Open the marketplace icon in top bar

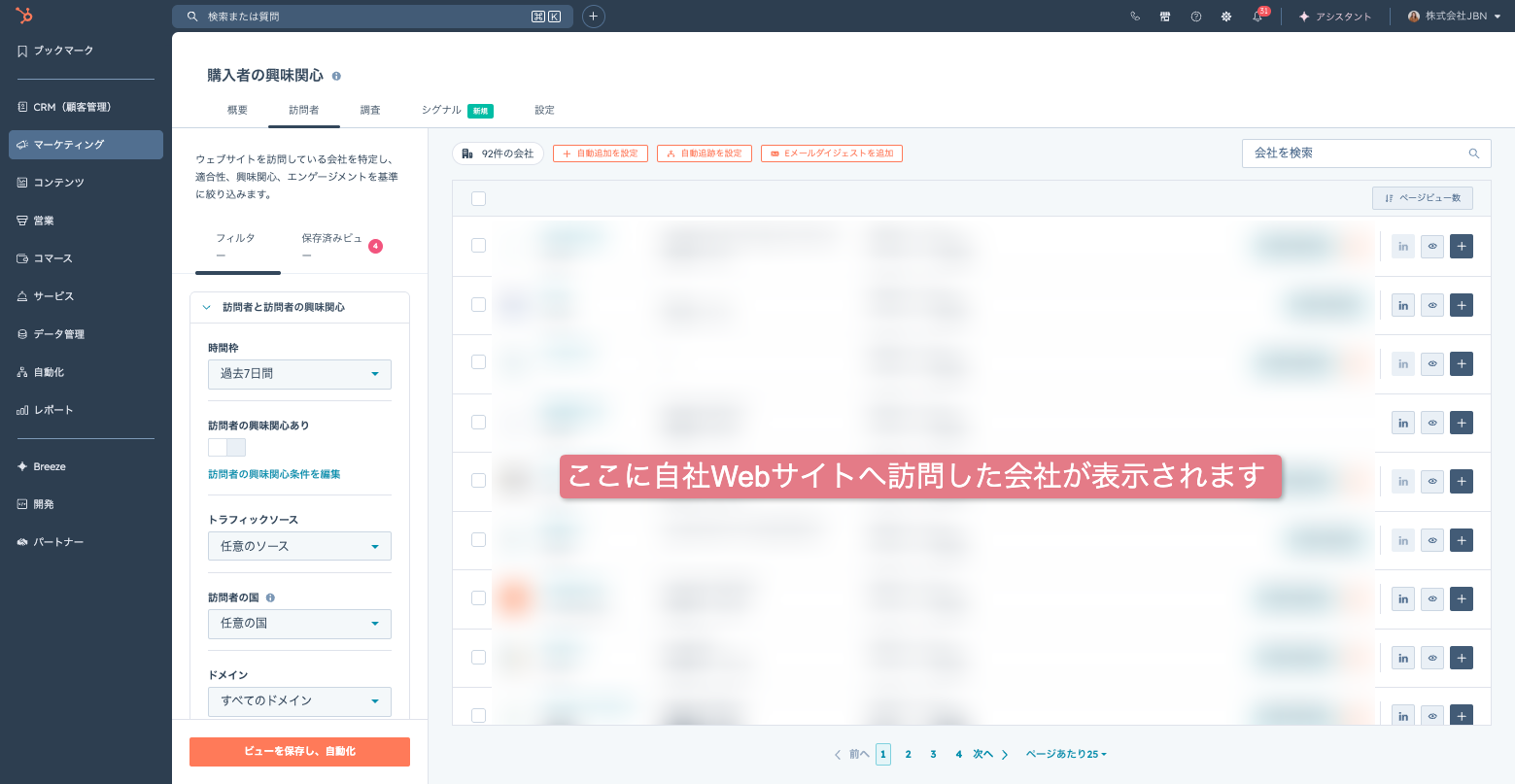[x=1165, y=17]
